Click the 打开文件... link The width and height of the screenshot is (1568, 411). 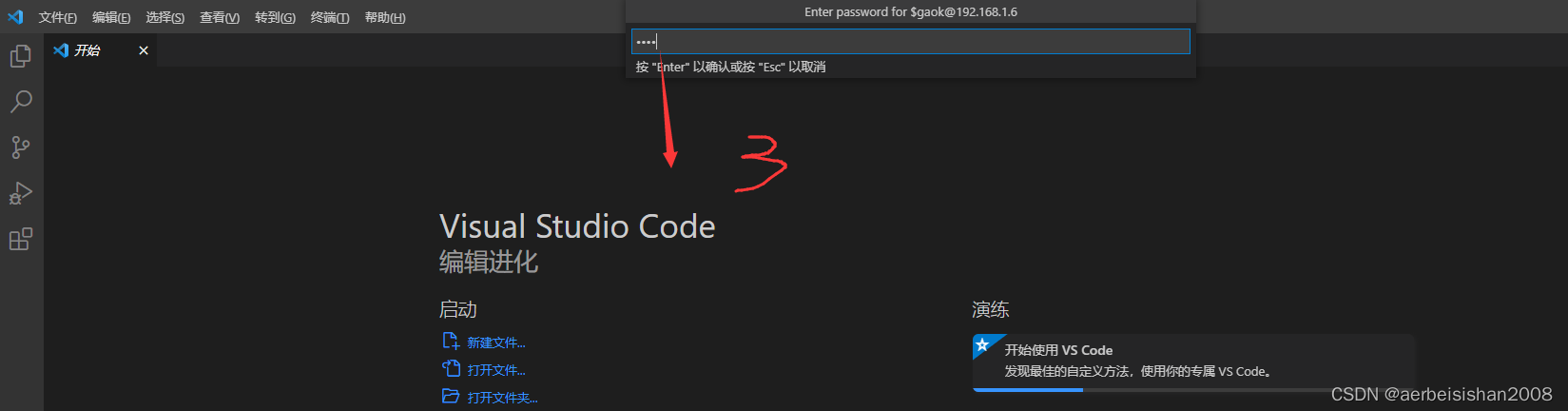pos(496,370)
